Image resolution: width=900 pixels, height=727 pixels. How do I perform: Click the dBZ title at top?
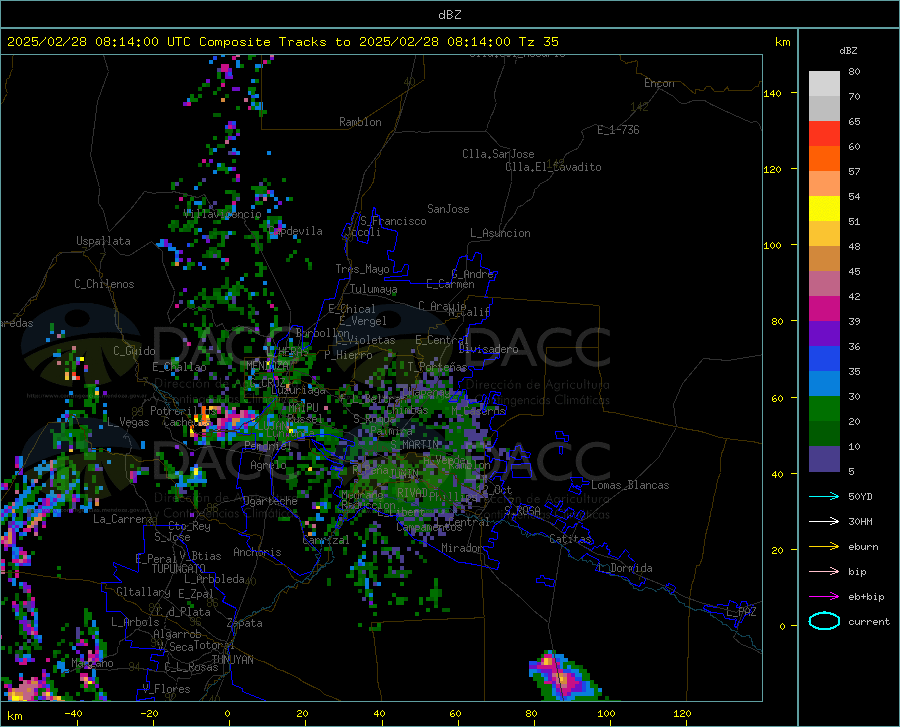[x=449, y=15]
